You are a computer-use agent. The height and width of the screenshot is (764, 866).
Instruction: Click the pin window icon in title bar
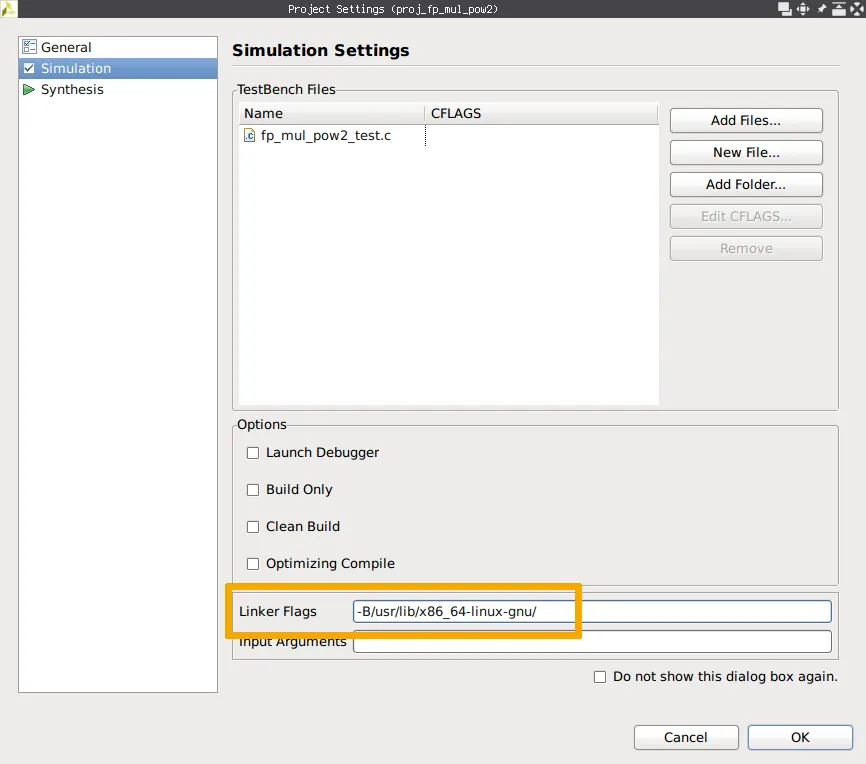(x=821, y=9)
